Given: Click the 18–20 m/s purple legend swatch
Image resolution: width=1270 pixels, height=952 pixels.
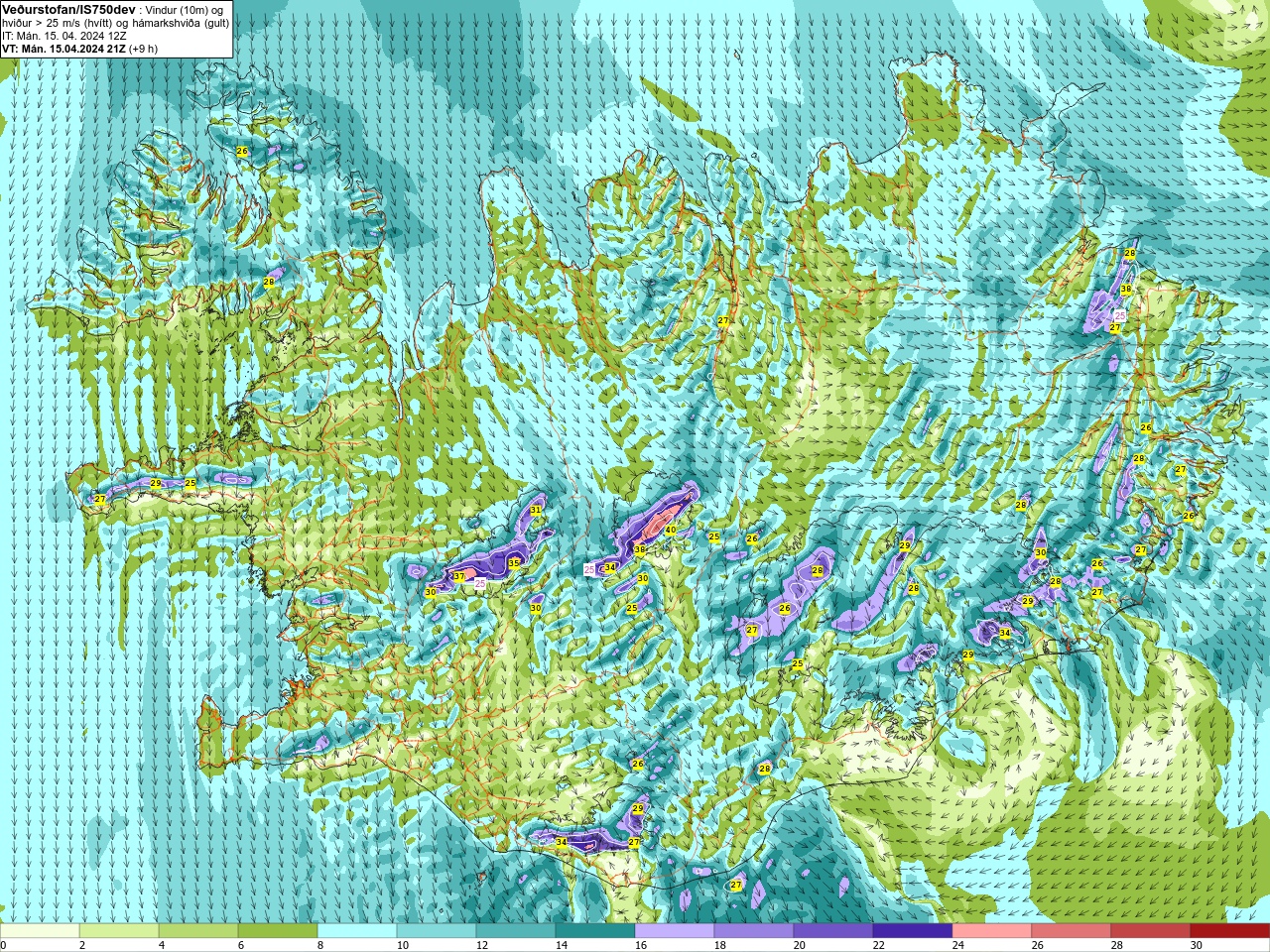Looking at the screenshot, I should click(754, 931).
